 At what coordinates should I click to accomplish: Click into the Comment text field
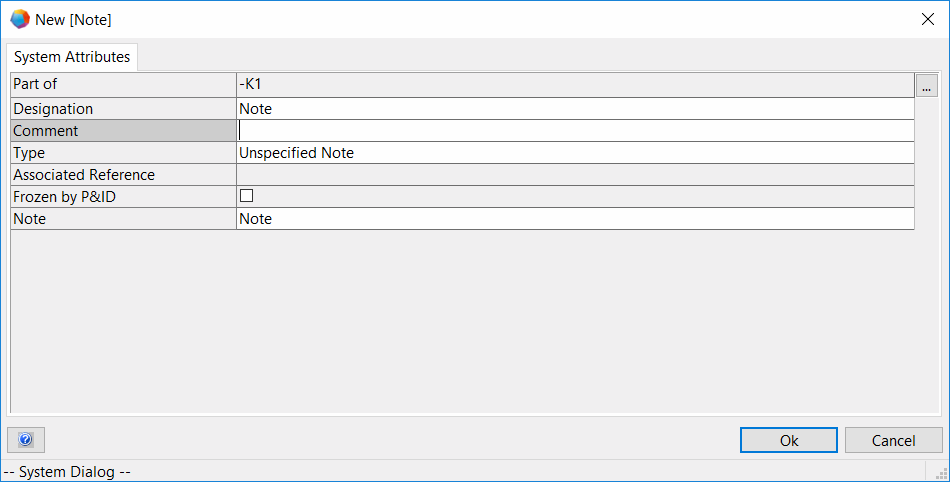(575, 131)
